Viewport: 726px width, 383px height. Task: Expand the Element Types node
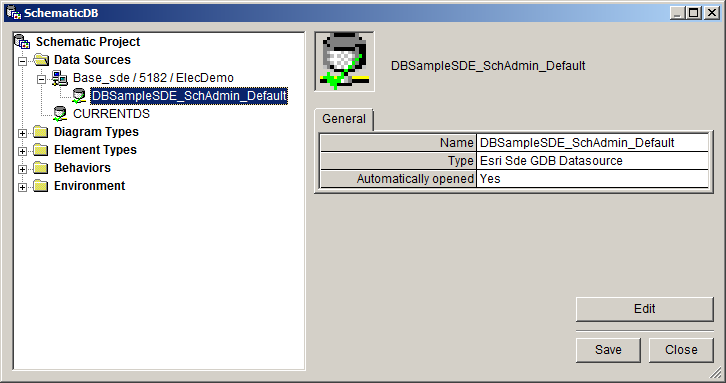(22, 151)
